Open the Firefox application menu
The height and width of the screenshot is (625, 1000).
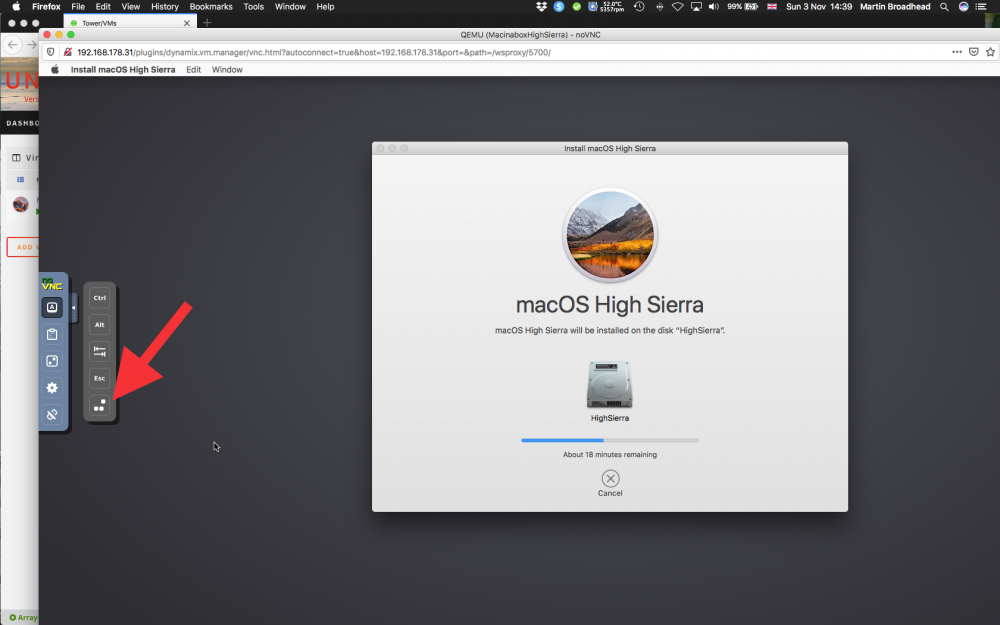click(47, 6)
